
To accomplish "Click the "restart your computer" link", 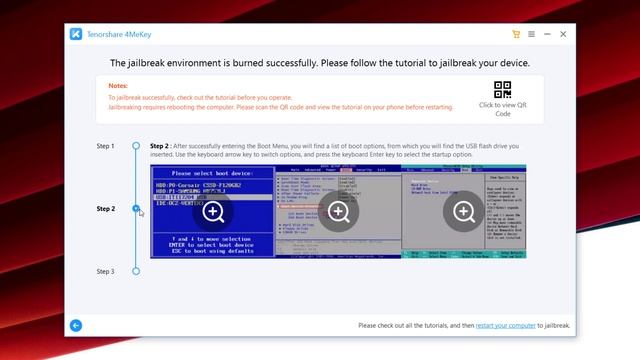I will pos(505,325).
